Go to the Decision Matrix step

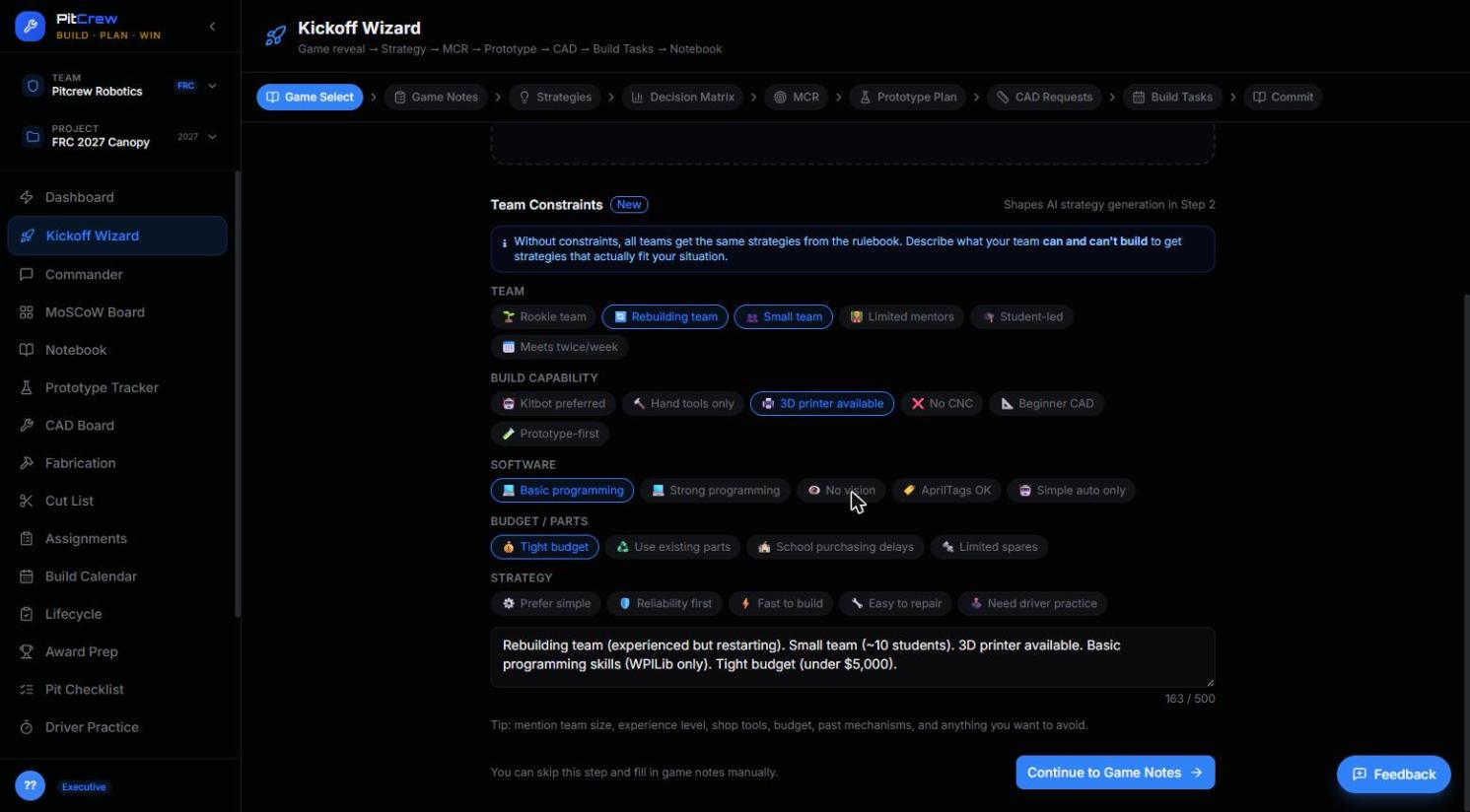pos(683,97)
